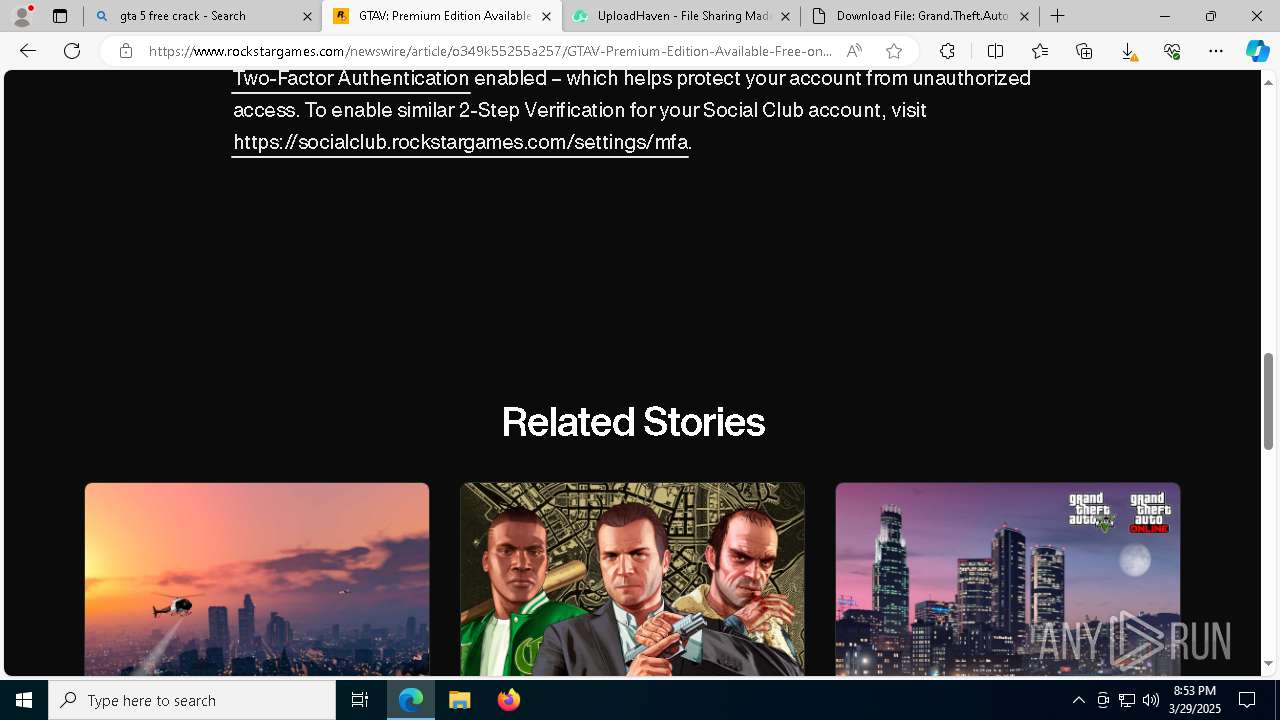Open a new browser tab
This screenshot has width=1280, height=720.
pyautogui.click(x=1058, y=16)
